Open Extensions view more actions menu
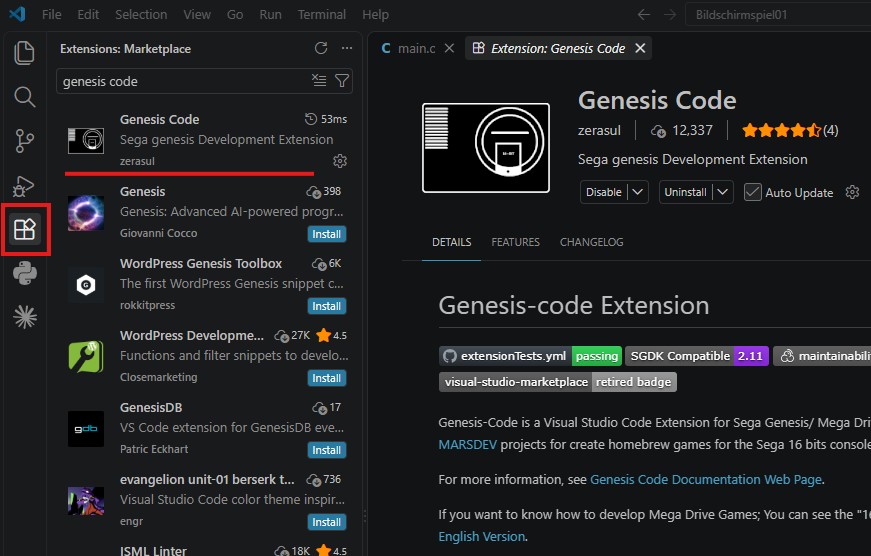 pyautogui.click(x=347, y=48)
